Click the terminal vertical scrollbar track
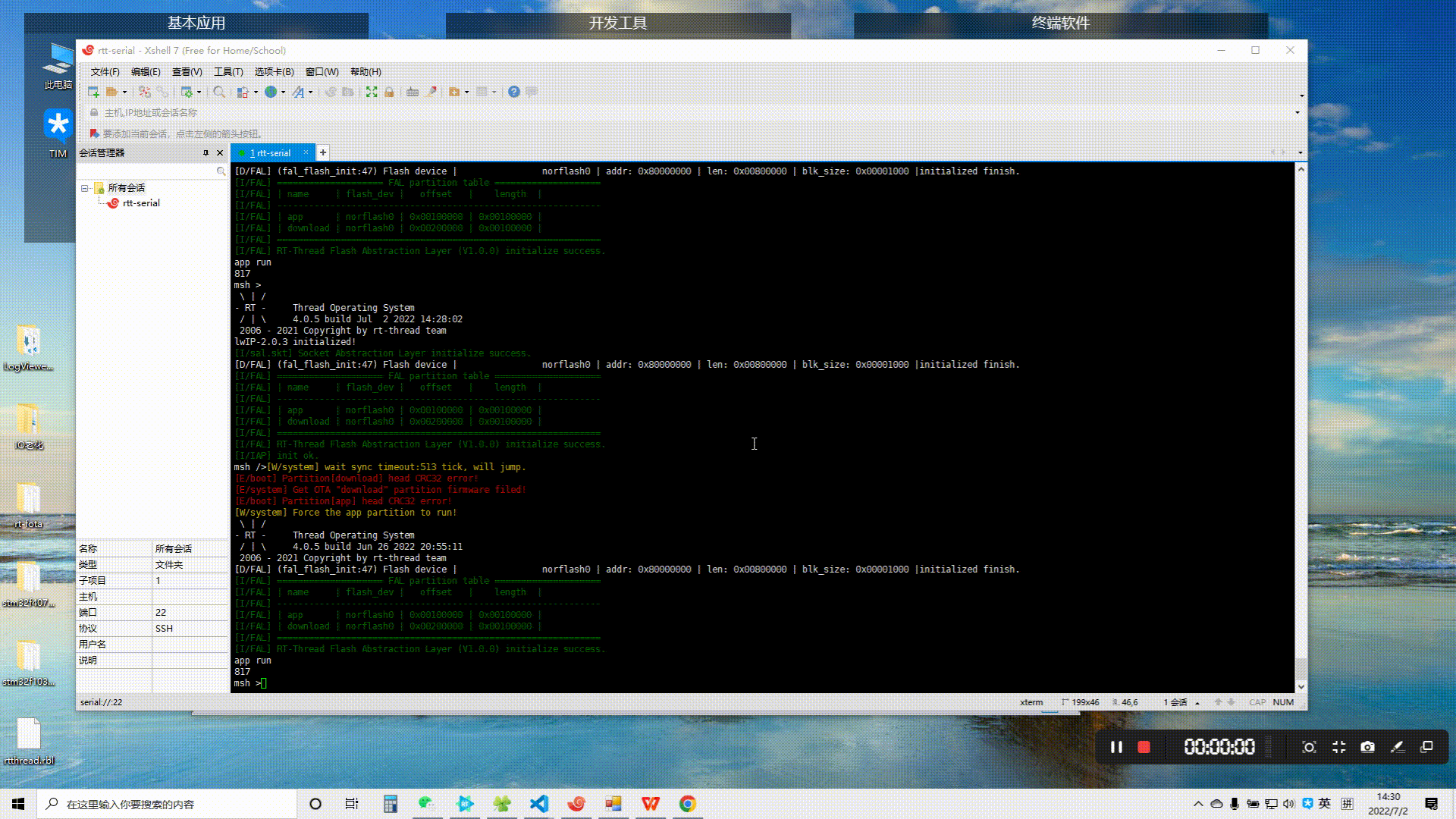 pos(1301,417)
